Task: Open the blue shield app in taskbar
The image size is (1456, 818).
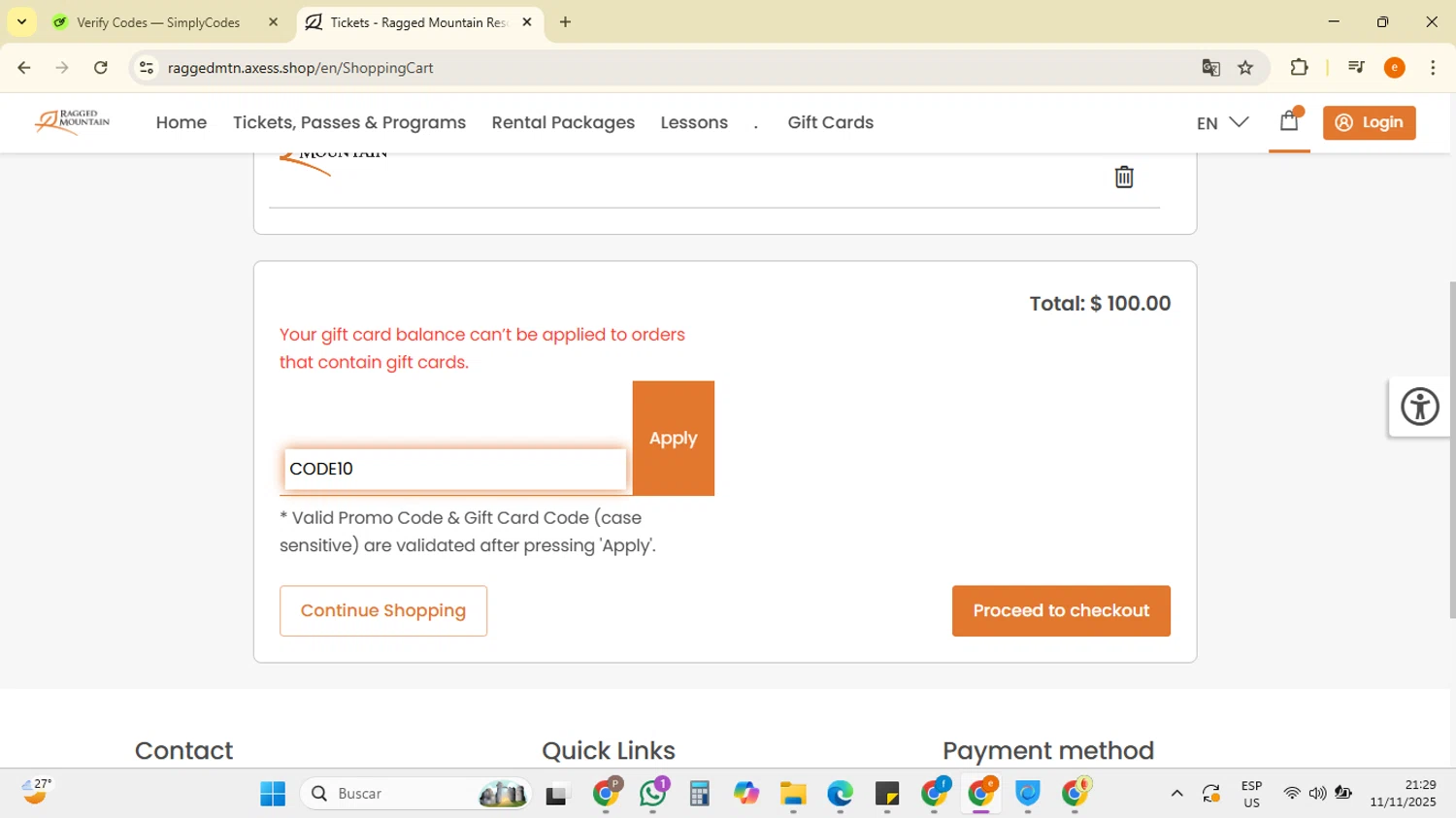Action: click(x=1028, y=794)
